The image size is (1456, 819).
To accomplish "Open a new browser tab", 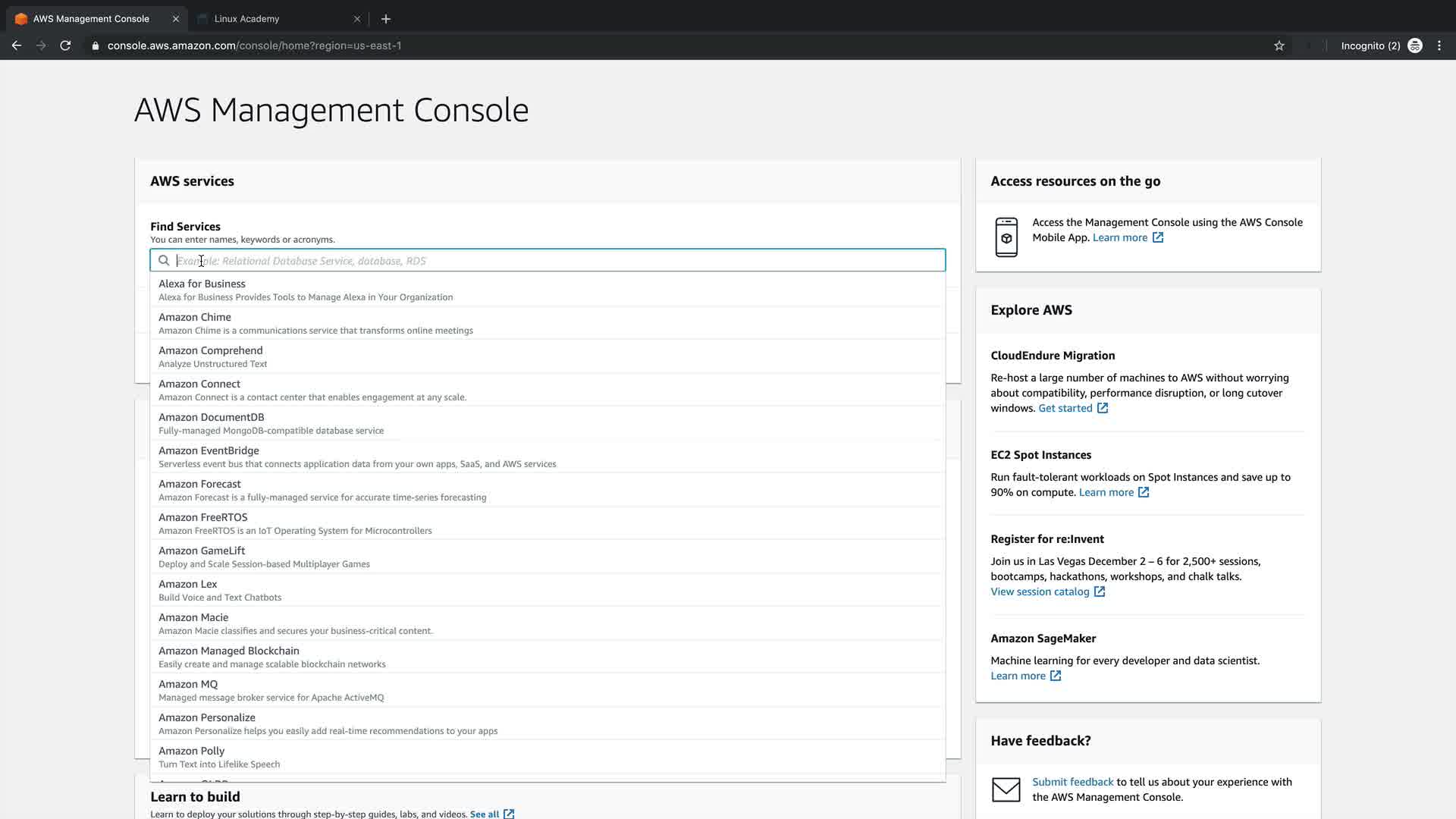I will (x=386, y=19).
